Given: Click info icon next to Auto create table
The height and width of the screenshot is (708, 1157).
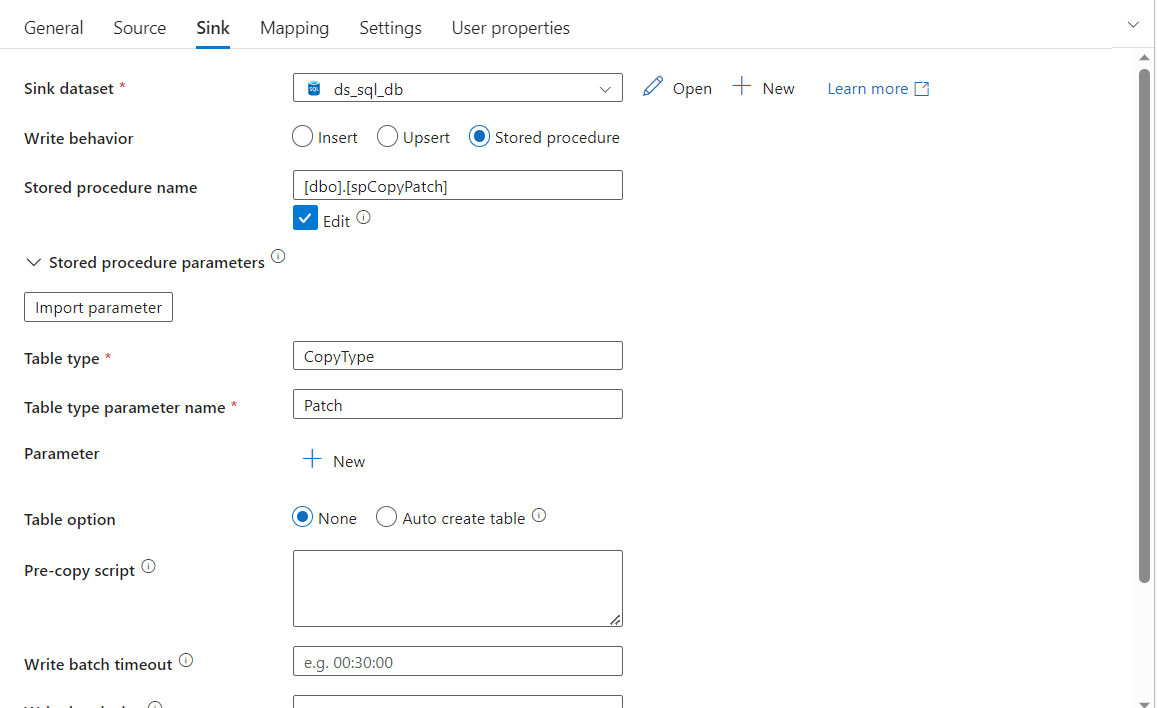Looking at the screenshot, I should coord(539,516).
